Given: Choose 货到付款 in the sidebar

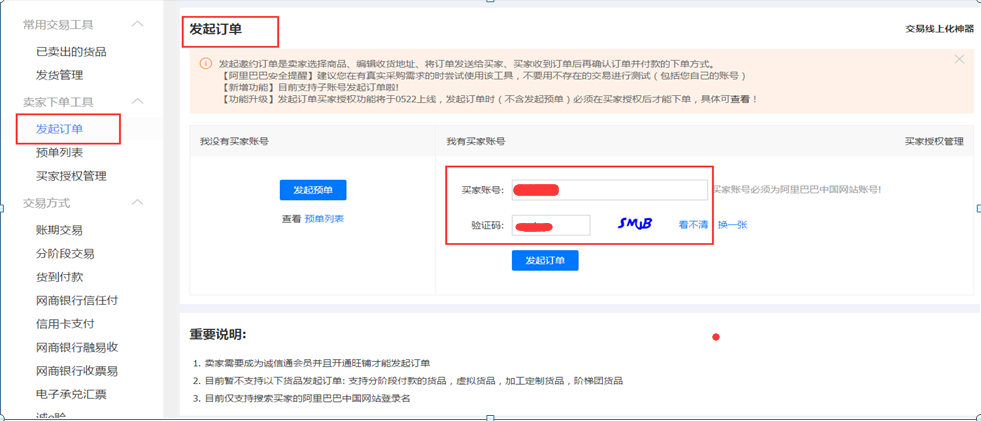Looking at the screenshot, I should click(x=59, y=277).
